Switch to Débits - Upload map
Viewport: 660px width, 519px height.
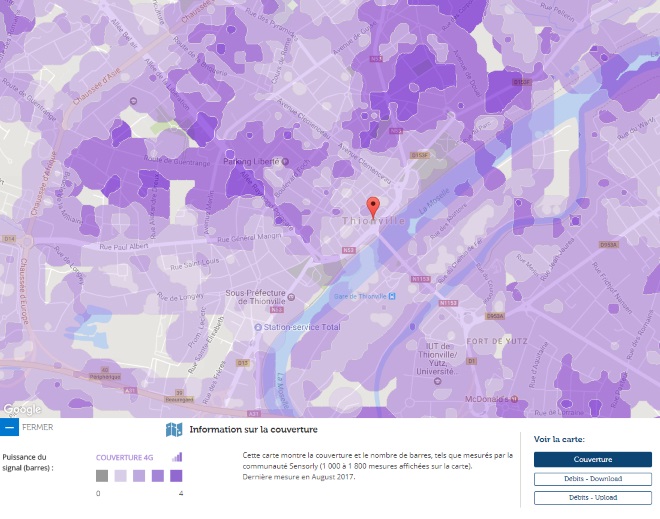(593, 498)
